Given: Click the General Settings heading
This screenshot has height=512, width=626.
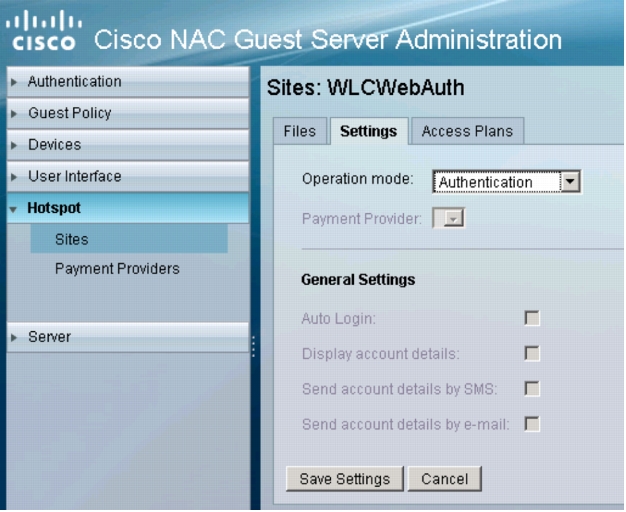Looking at the screenshot, I should pos(358,280).
